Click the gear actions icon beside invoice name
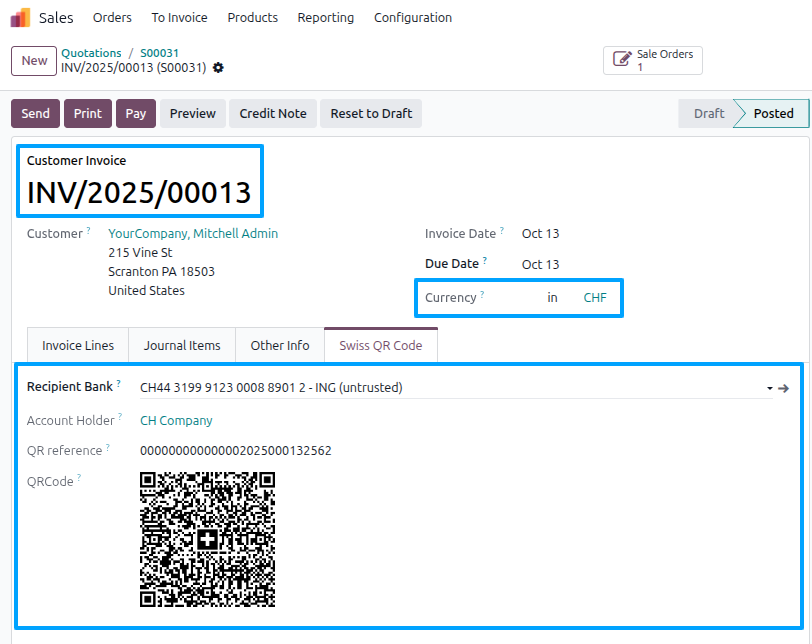 (219, 68)
